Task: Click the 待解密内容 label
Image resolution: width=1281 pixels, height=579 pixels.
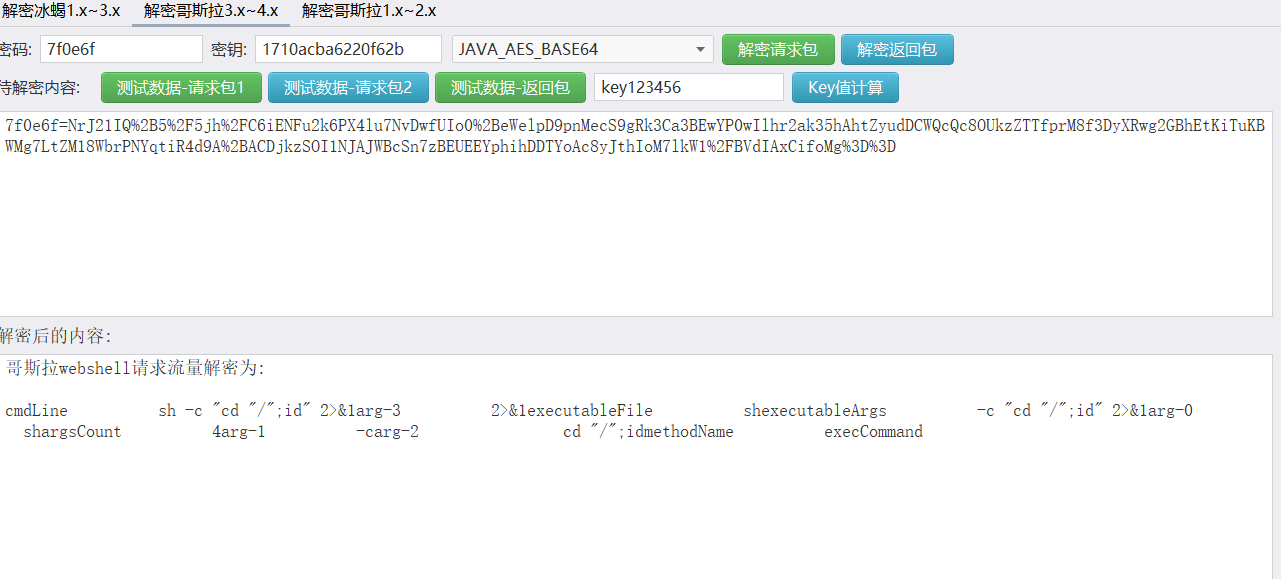Action: [40, 88]
